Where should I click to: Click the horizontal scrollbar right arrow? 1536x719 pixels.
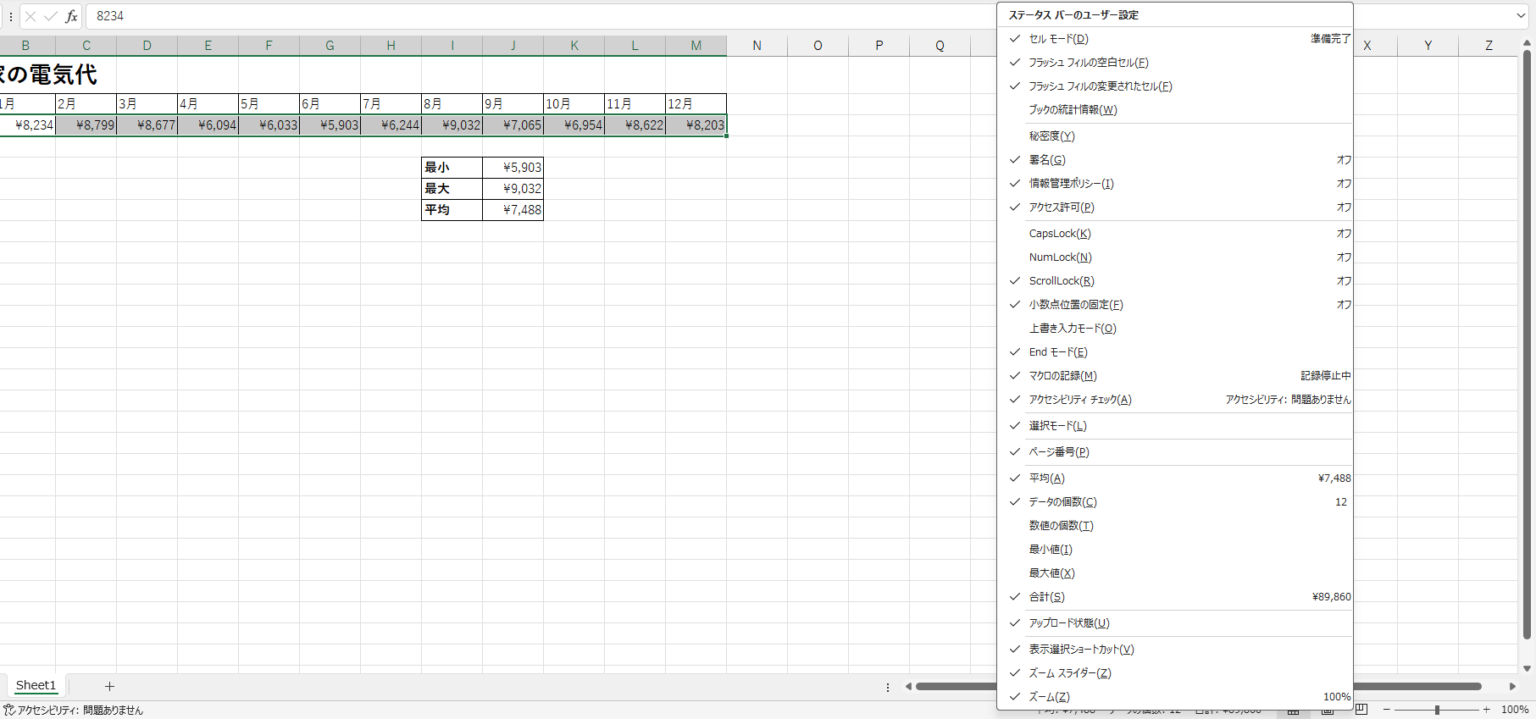click(x=1512, y=687)
